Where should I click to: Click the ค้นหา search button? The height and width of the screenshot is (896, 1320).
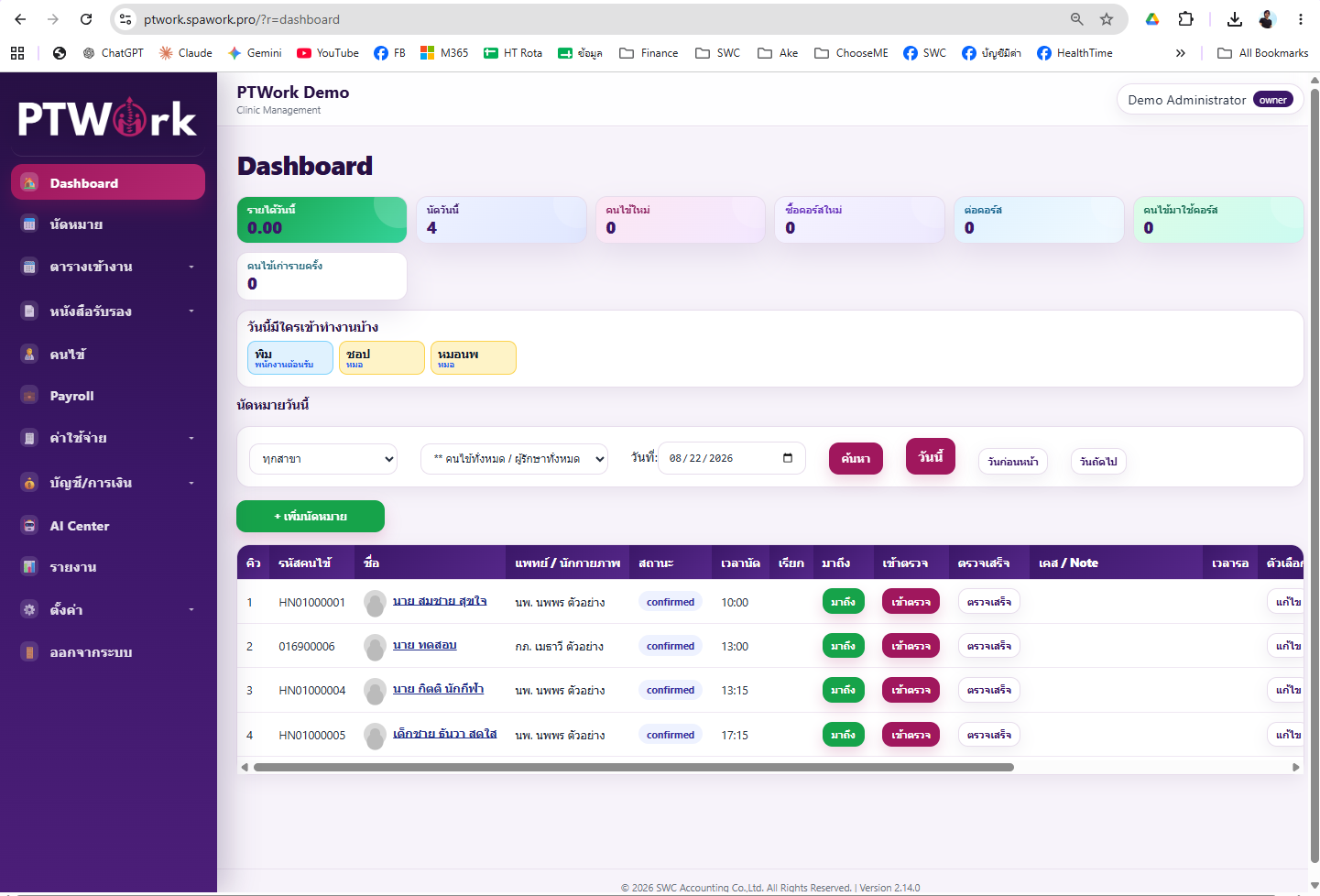pyautogui.click(x=856, y=458)
